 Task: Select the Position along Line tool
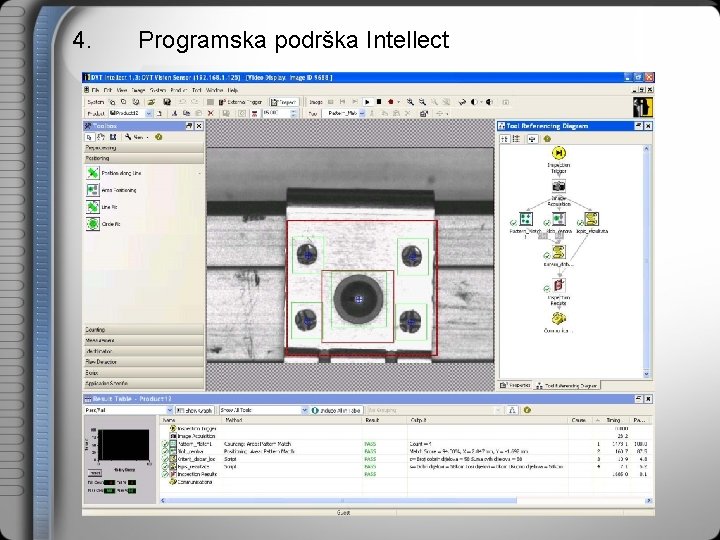pos(113,173)
